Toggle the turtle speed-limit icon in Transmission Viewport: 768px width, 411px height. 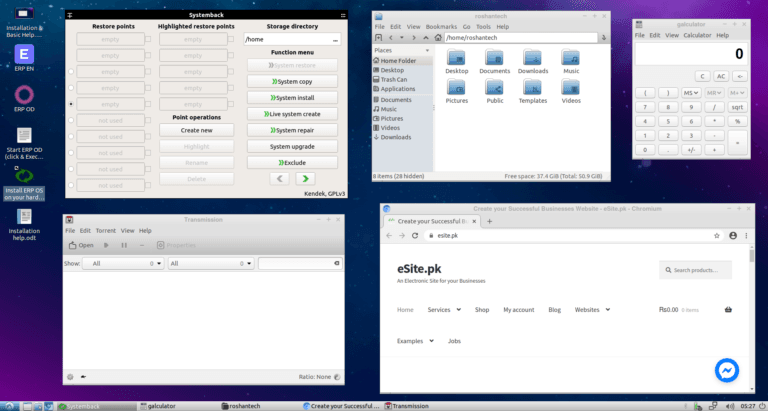point(83,377)
